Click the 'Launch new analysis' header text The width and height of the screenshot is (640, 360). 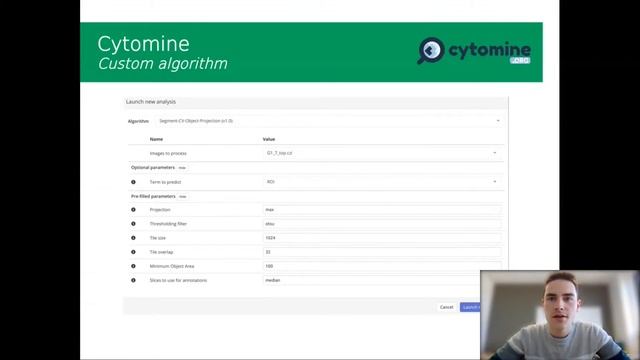pos(151,102)
